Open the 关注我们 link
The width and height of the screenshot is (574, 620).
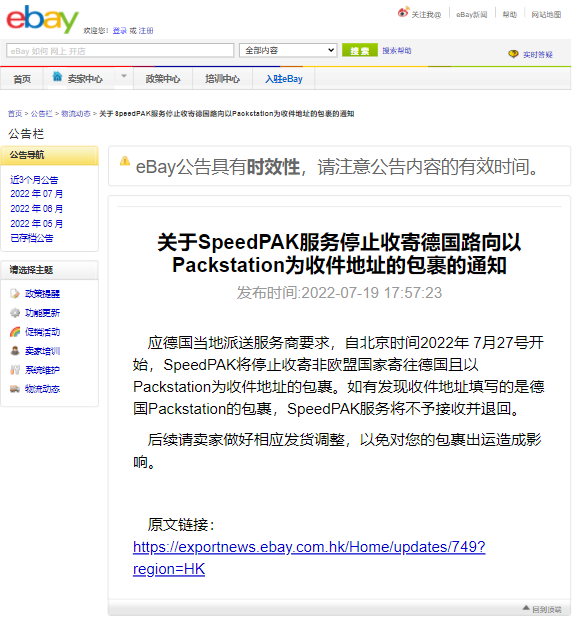click(426, 15)
